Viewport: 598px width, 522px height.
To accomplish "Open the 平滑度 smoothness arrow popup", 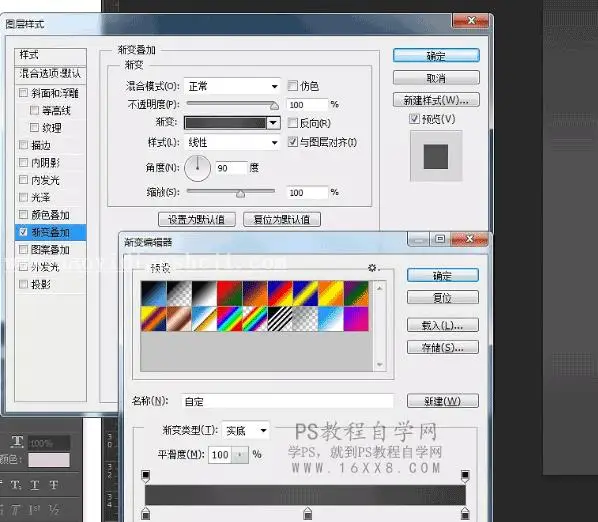I will click(240, 455).
